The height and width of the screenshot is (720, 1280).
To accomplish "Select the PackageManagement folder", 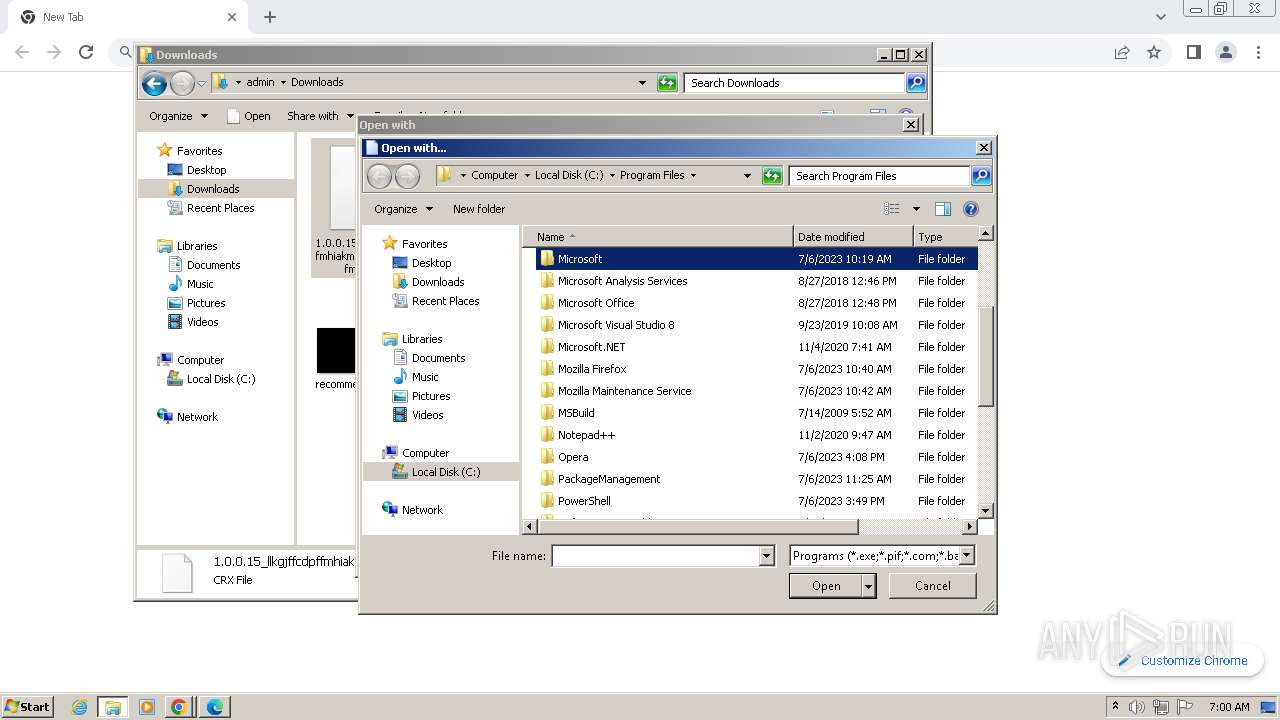I will 757,479.
